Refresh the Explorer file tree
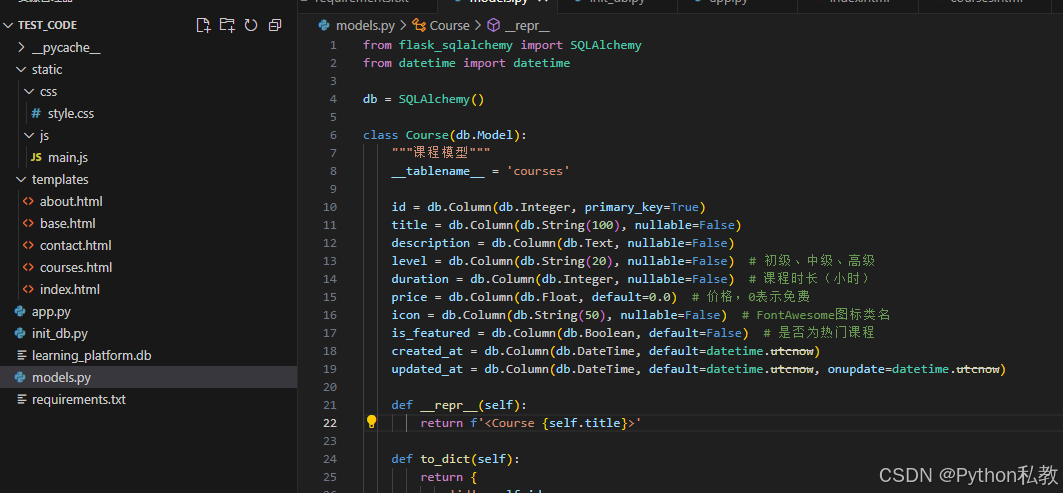The image size is (1063, 493). (251, 25)
